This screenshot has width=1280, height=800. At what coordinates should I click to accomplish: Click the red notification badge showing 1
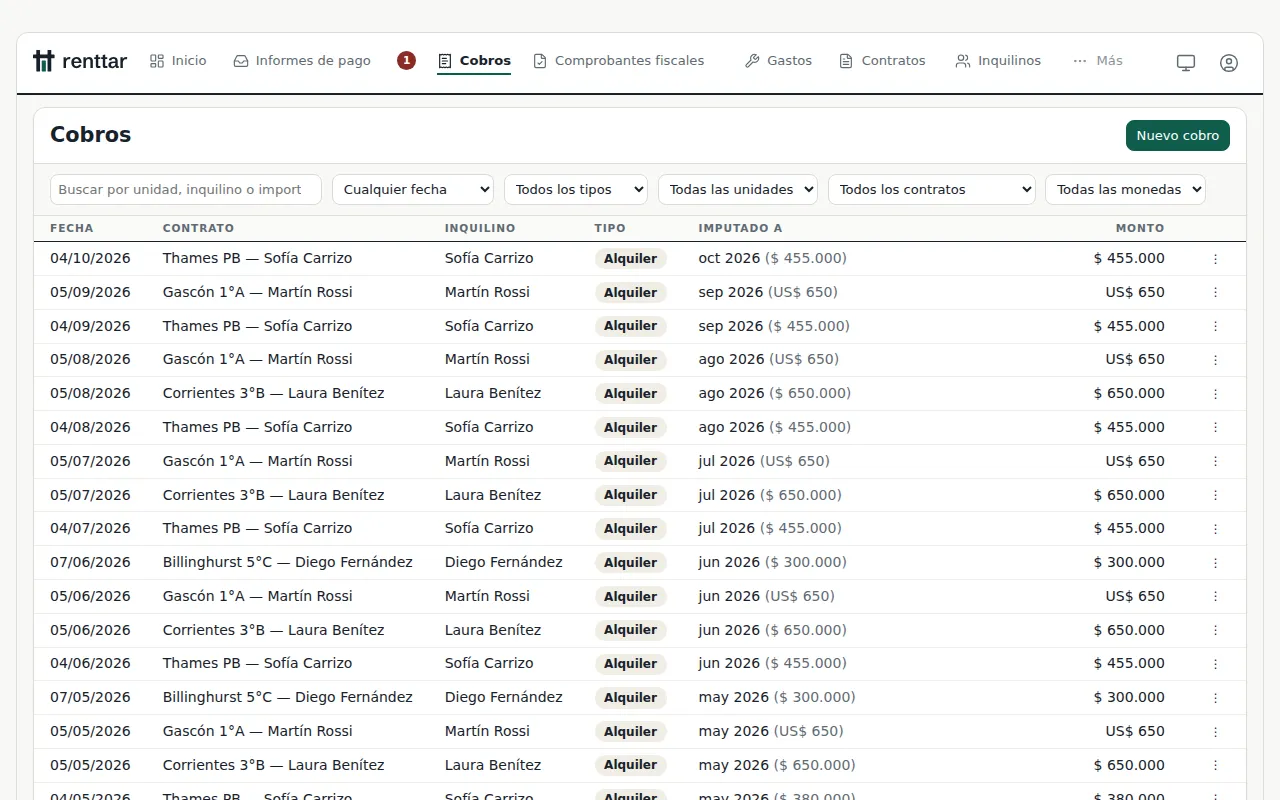(406, 61)
